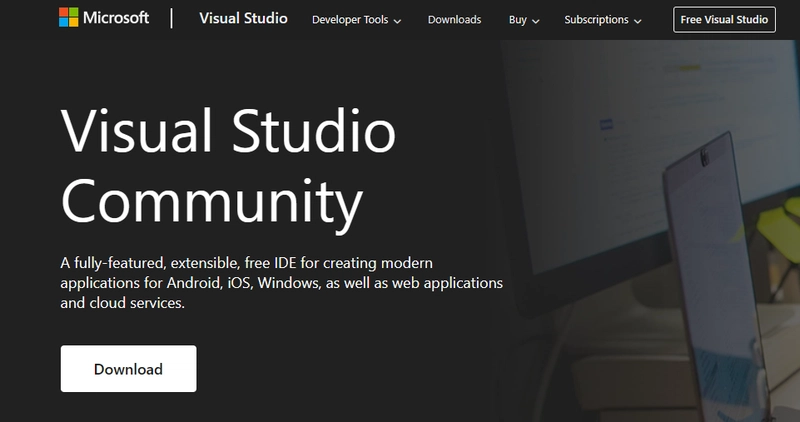
Task: Click the description starting with 'A fully-featured, extensible'
Action: (x=282, y=283)
